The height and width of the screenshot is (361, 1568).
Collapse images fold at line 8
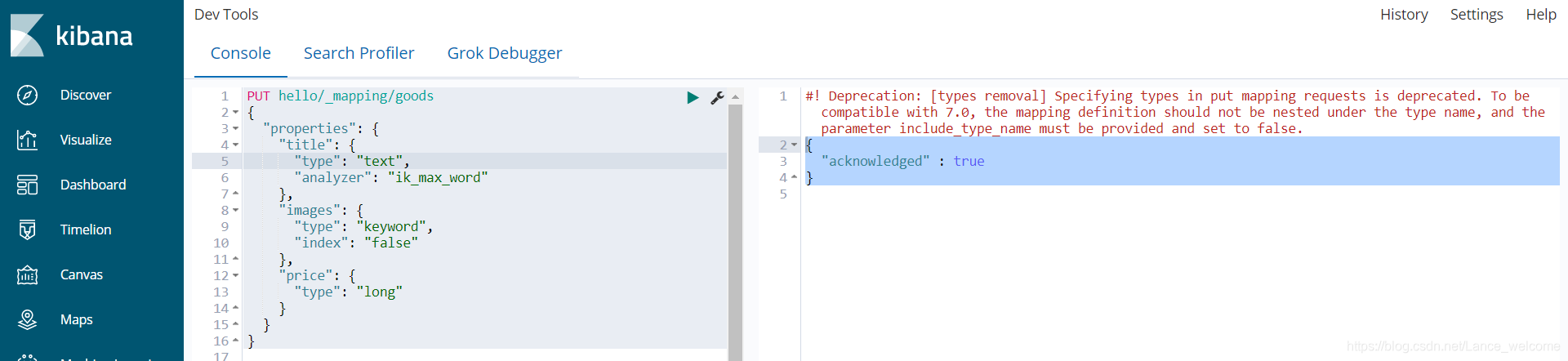236,211
